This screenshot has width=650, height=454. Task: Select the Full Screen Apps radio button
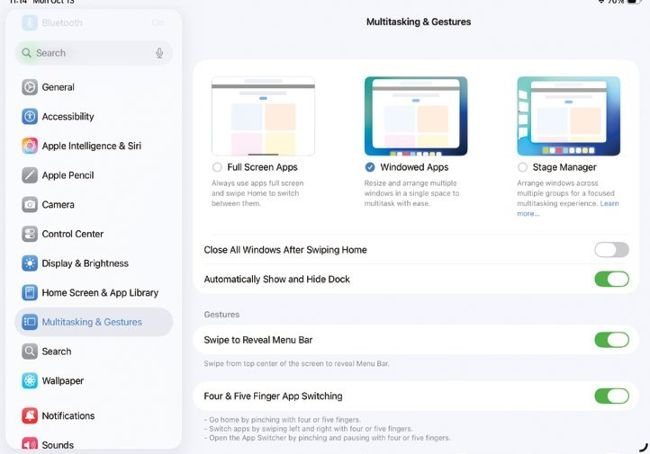click(x=217, y=167)
